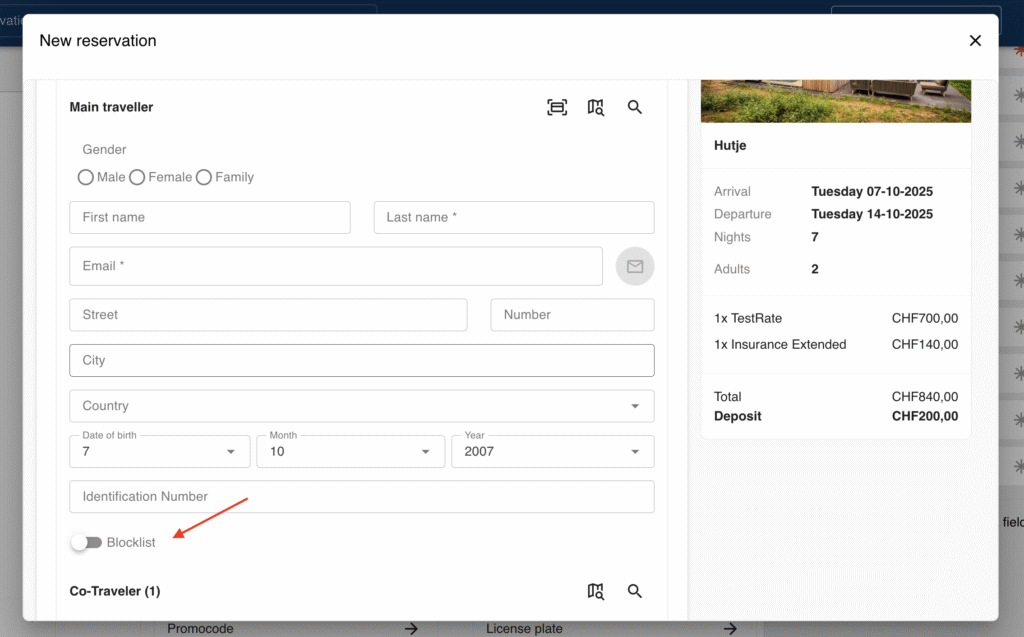
Task: Select the Female gender option
Action: click(x=138, y=177)
